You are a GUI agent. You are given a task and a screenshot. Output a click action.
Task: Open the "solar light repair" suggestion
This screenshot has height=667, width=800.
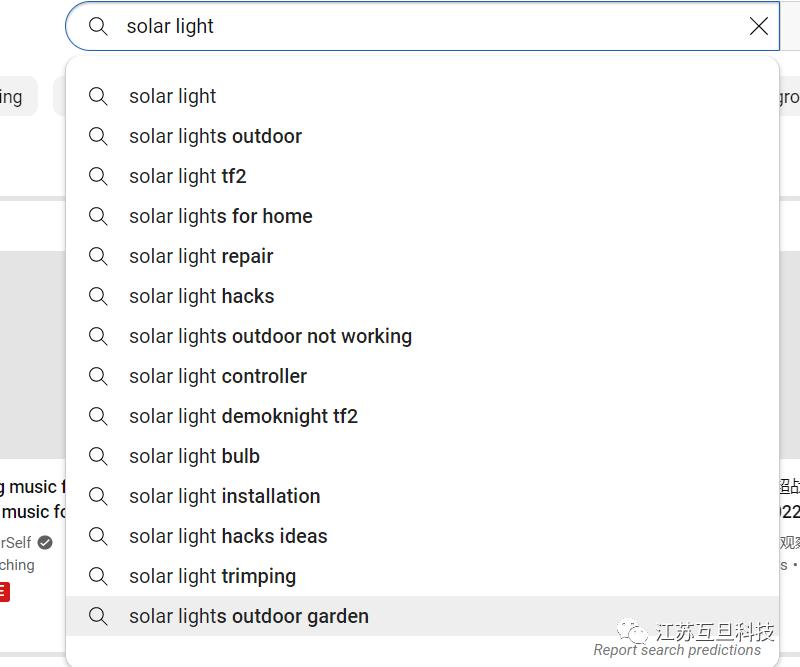[201, 256]
